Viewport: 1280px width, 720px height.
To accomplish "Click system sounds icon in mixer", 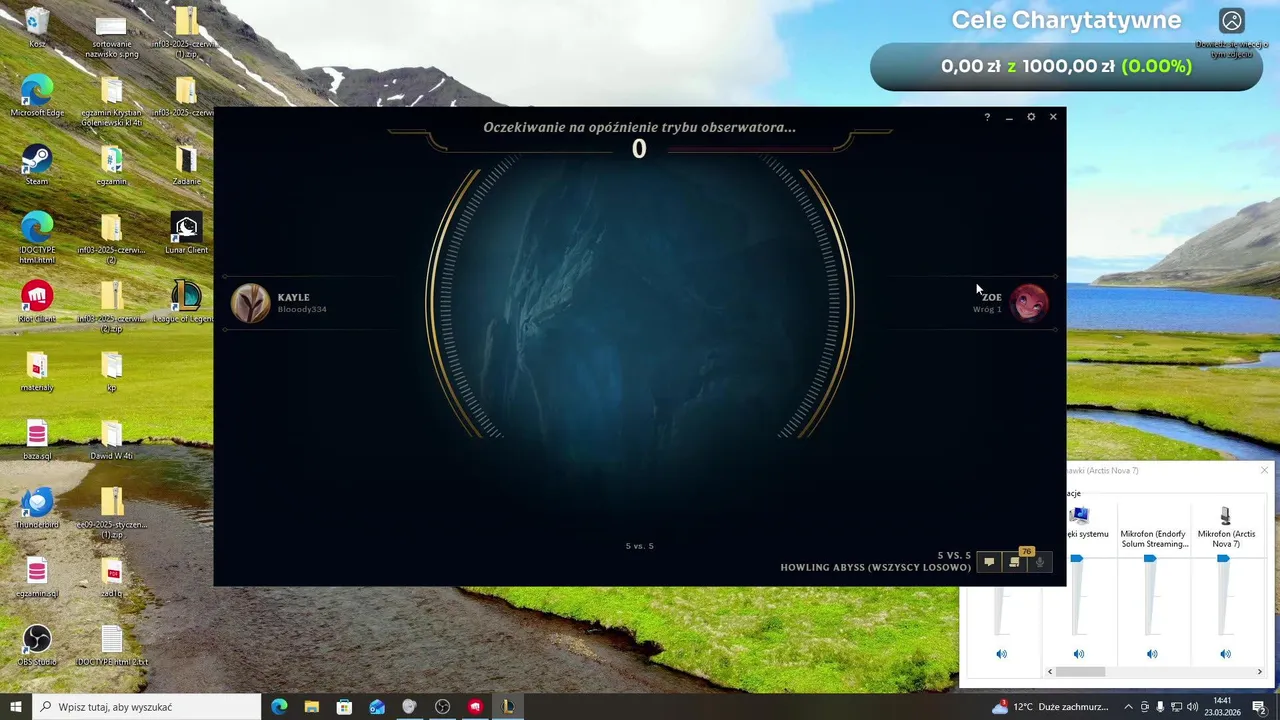I will (1078, 515).
